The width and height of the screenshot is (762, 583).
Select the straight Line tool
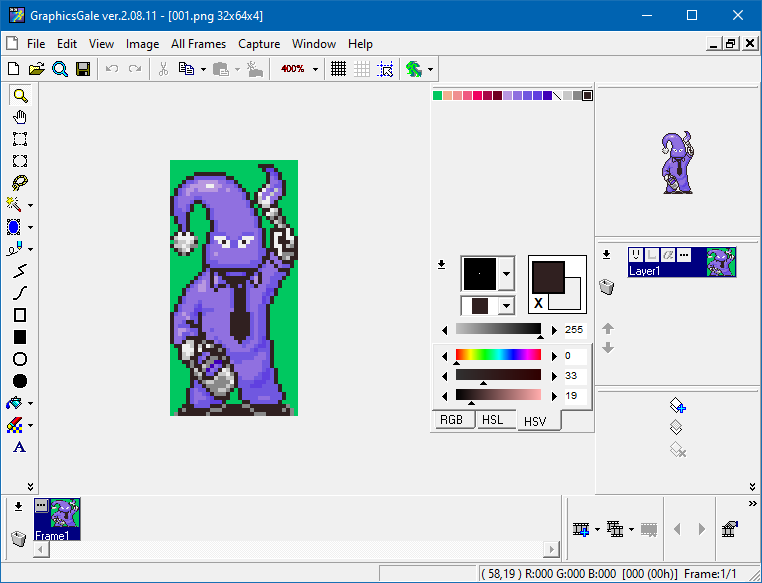coord(20,271)
